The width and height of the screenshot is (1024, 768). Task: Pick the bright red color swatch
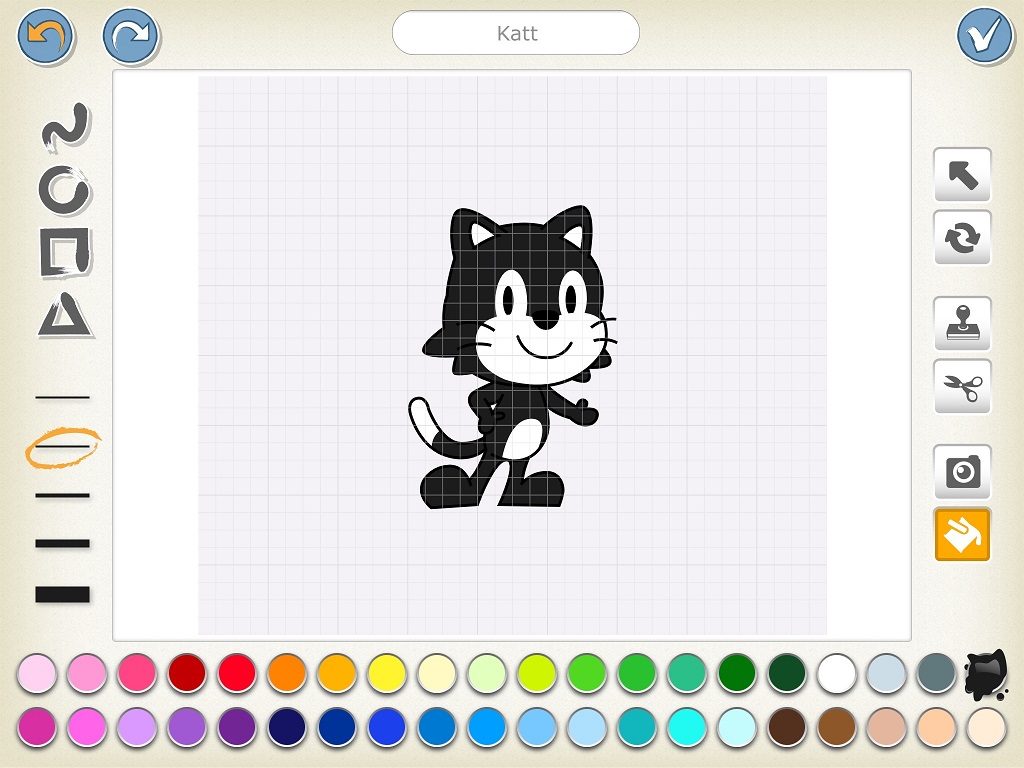click(236, 673)
